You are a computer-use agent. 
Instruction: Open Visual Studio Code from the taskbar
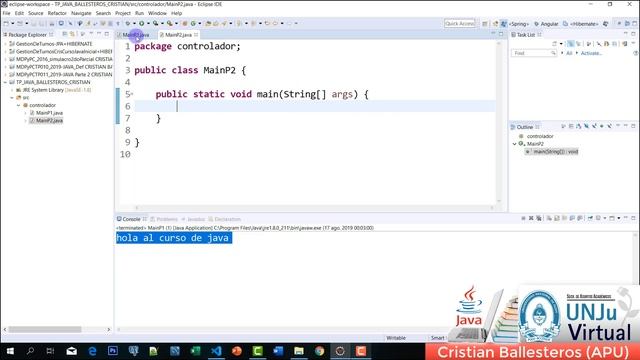click(216, 351)
